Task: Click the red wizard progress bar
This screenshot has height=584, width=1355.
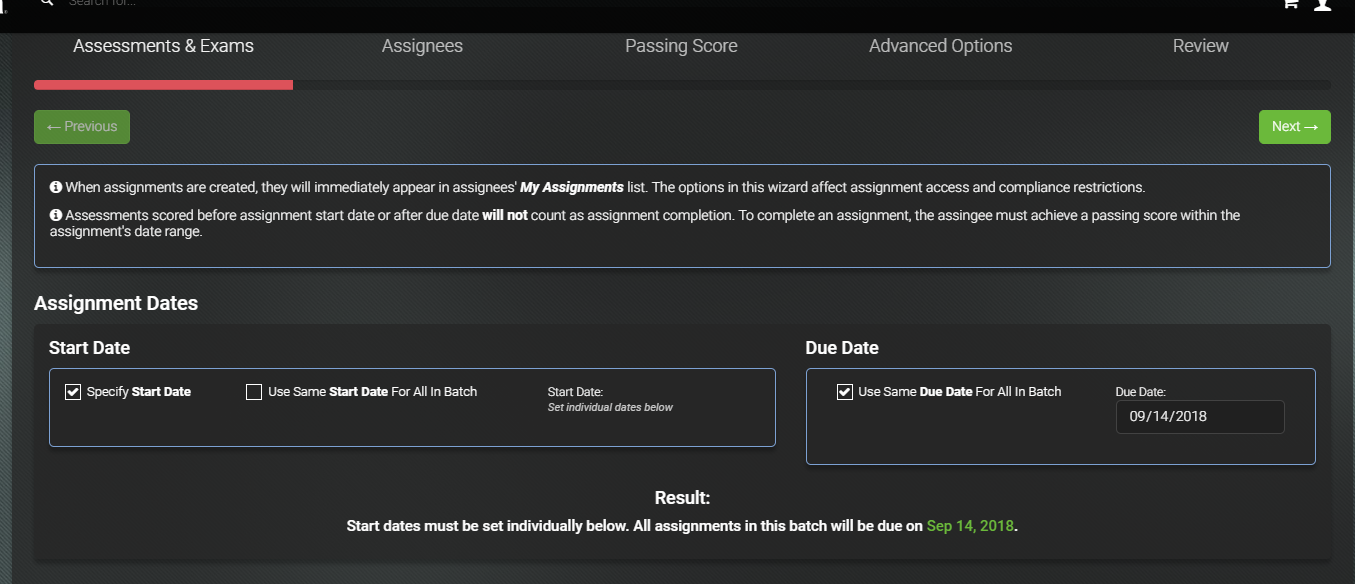Action: point(163,85)
